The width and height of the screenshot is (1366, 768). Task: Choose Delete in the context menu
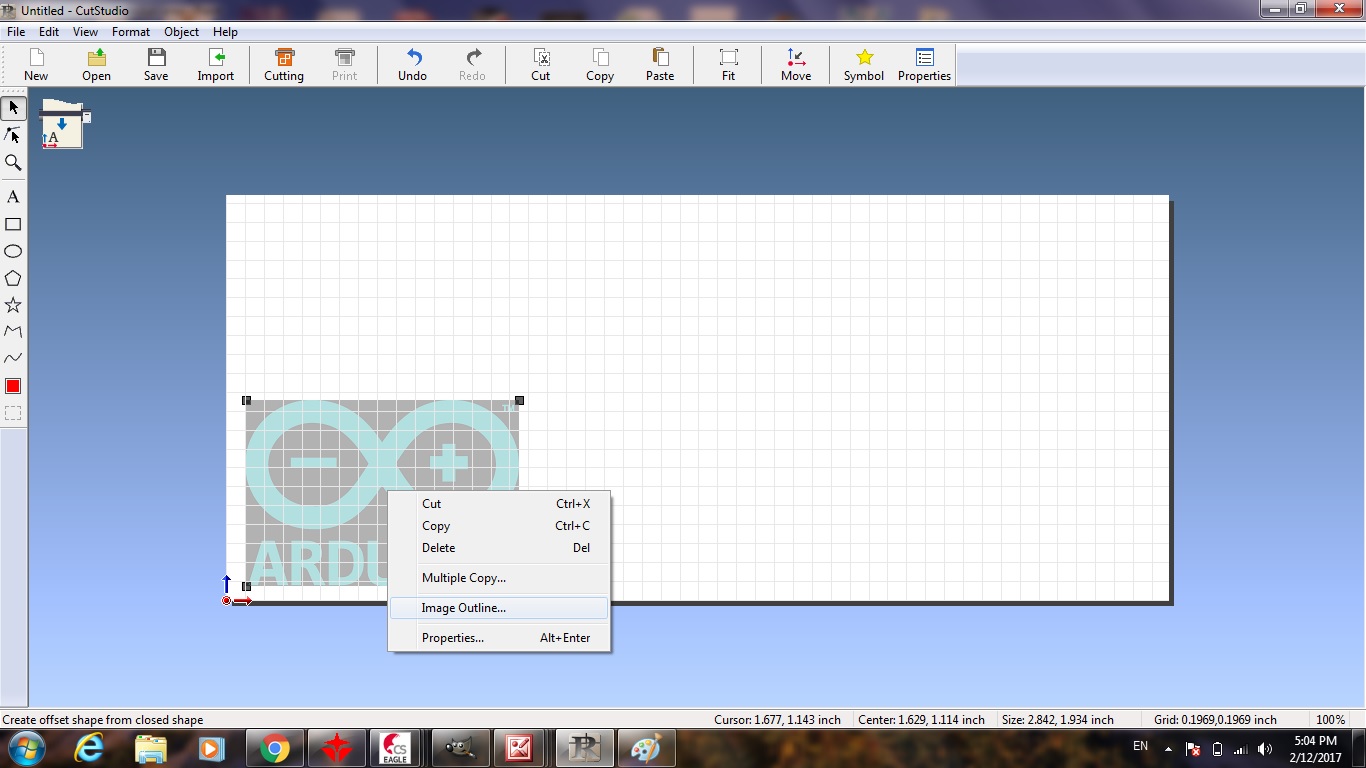499,548
